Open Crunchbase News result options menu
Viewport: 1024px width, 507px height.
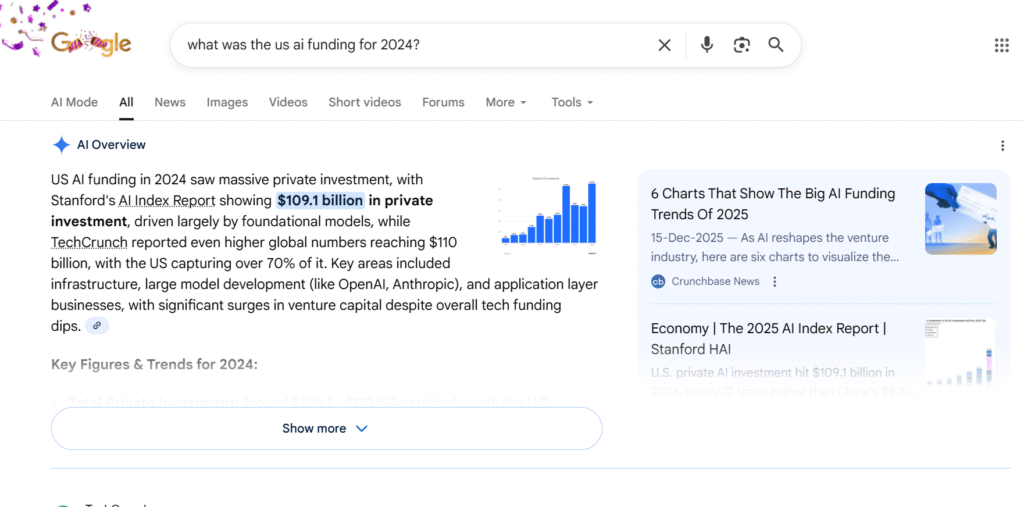[775, 282]
